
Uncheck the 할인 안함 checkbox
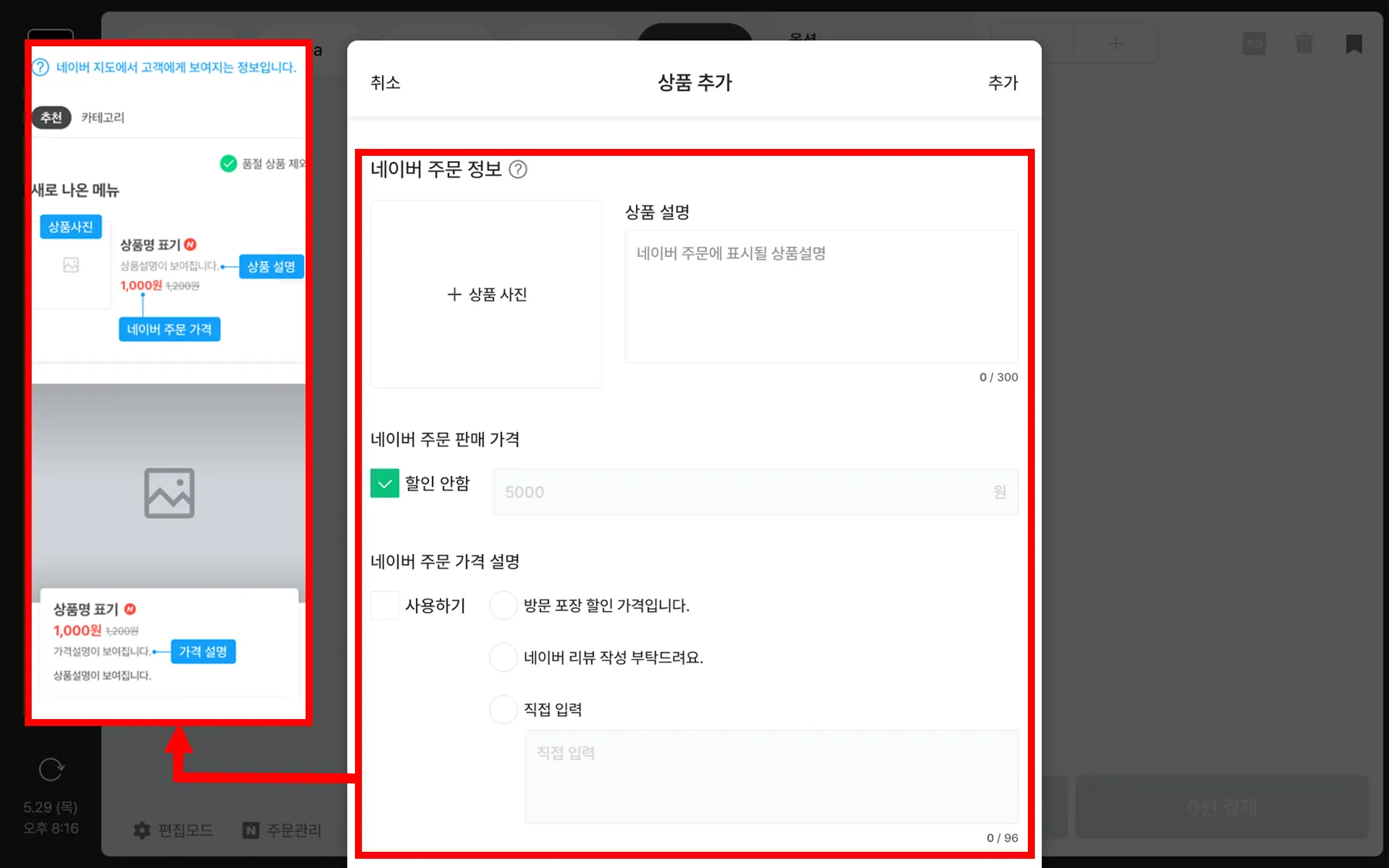click(x=385, y=484)
